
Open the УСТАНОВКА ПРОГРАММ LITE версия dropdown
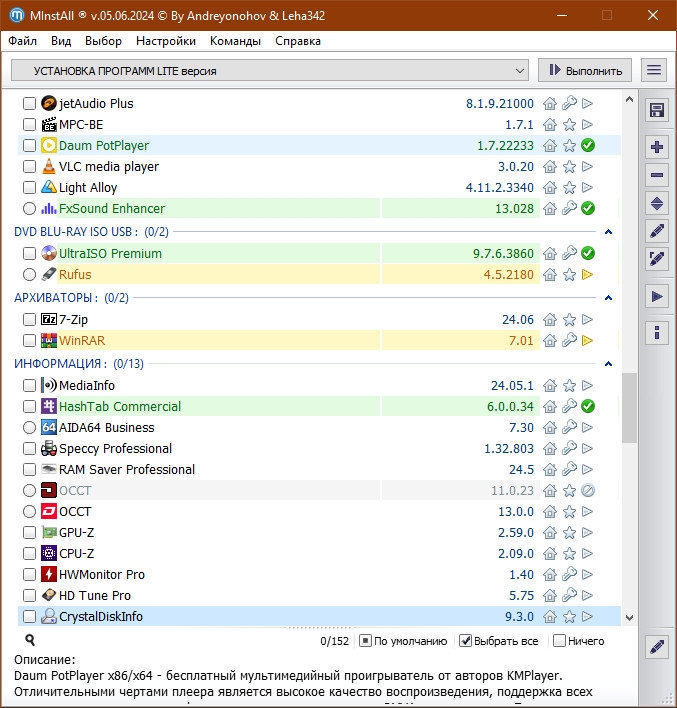(270, 71)
